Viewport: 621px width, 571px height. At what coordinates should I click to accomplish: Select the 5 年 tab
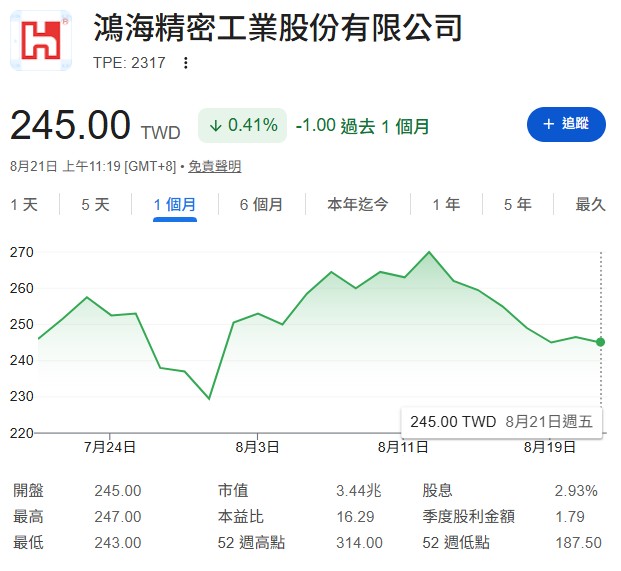tap(518, 205)
